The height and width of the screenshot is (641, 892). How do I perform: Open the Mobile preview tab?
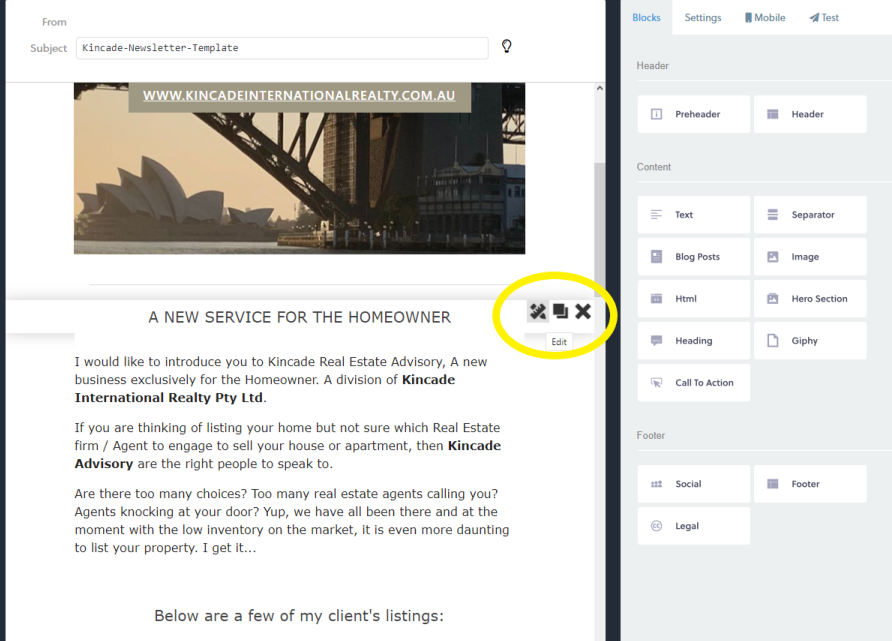[x=765, y=18]
